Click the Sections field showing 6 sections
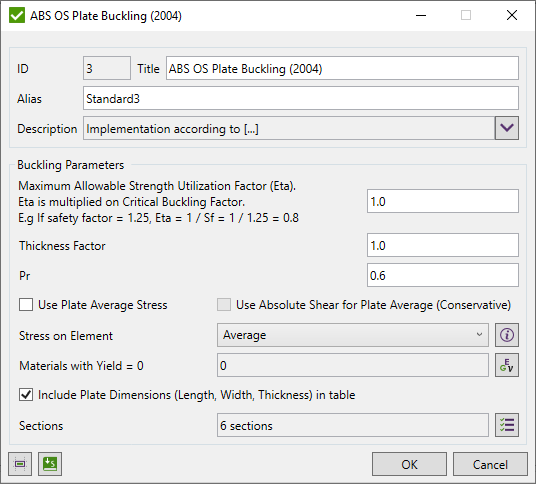The image size is (536, 484). (352, 425)
